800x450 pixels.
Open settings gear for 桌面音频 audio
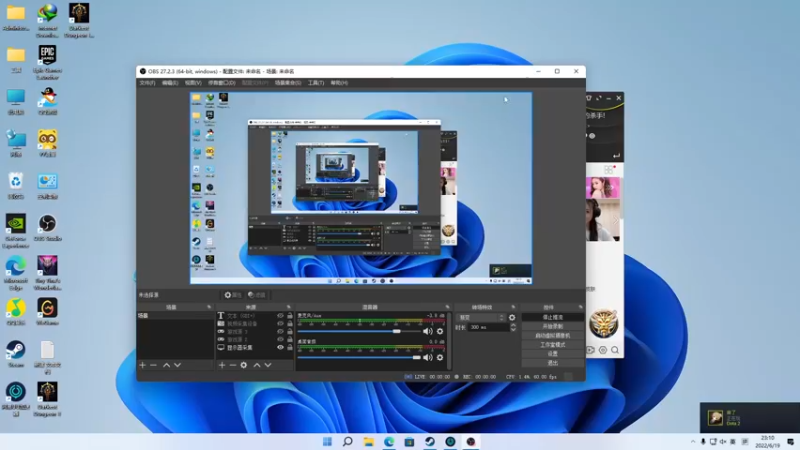pyautogui.click(x=440, y=358)
